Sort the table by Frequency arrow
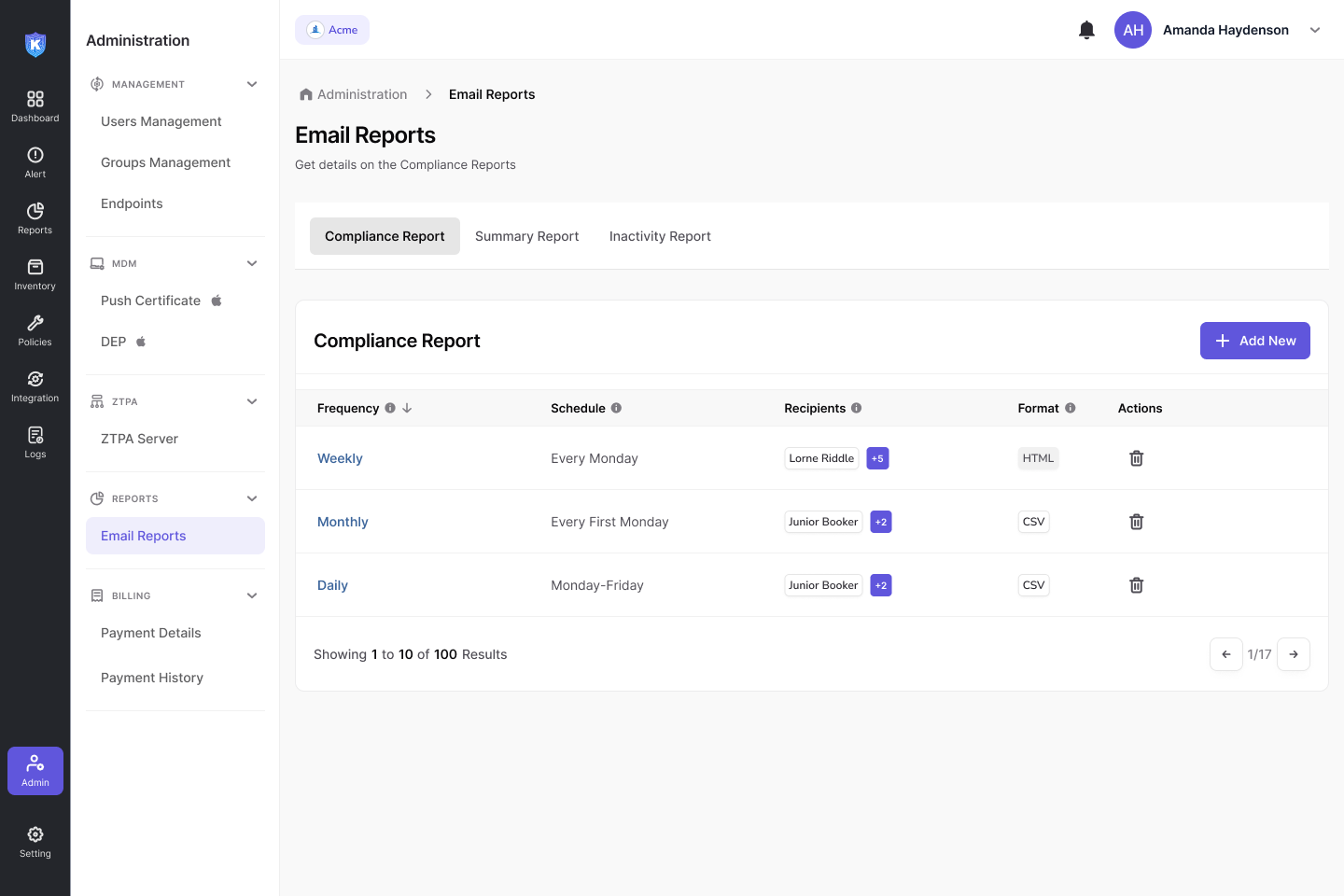The height and width of the screenshot is (896, 1344). [407, 408]
